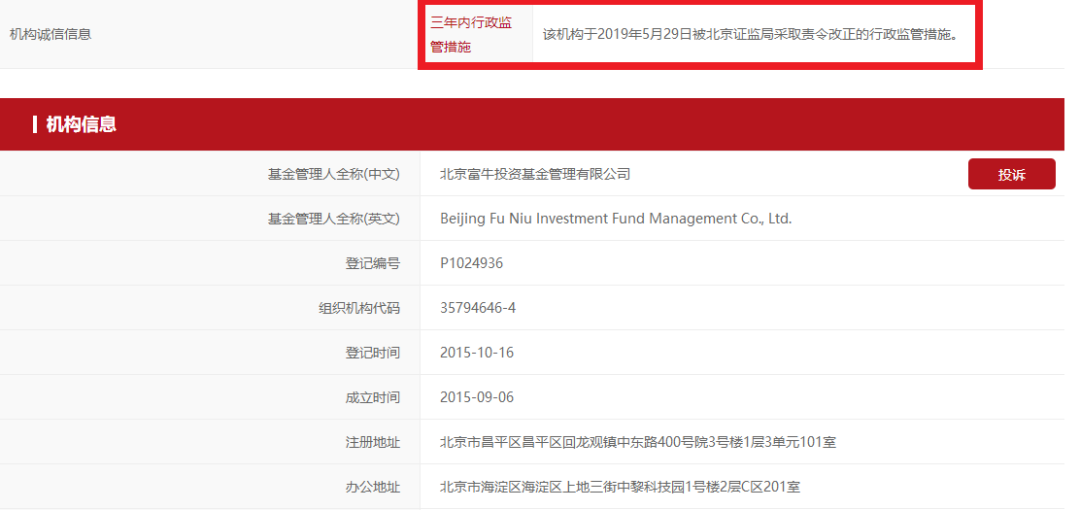Select the 办公地址 field label
The image size is (1080, 510).
point(373,487)
